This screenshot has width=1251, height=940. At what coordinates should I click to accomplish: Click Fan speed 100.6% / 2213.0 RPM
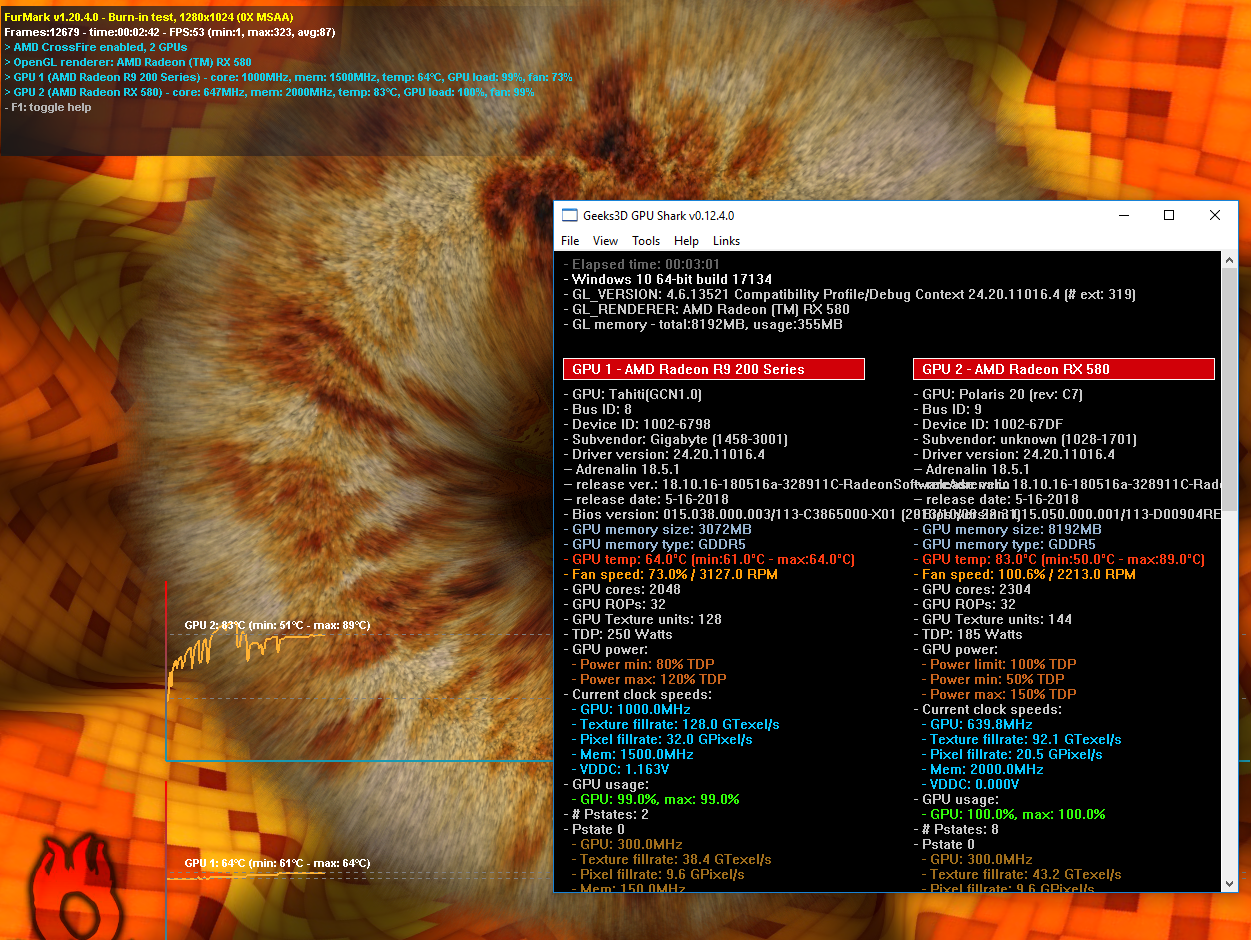tap(1024, 574)
